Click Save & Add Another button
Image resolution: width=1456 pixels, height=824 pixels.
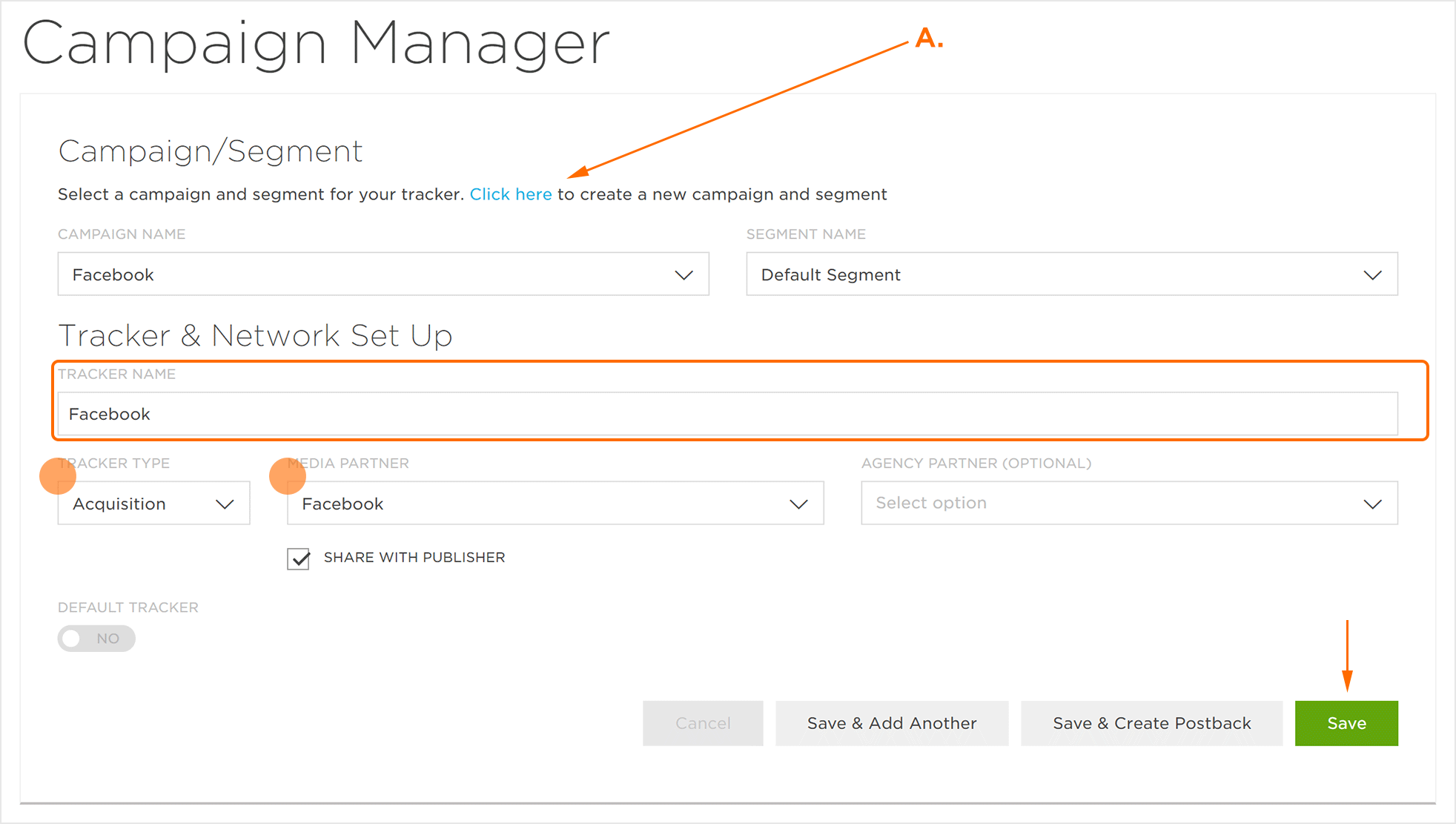point(892,723)
